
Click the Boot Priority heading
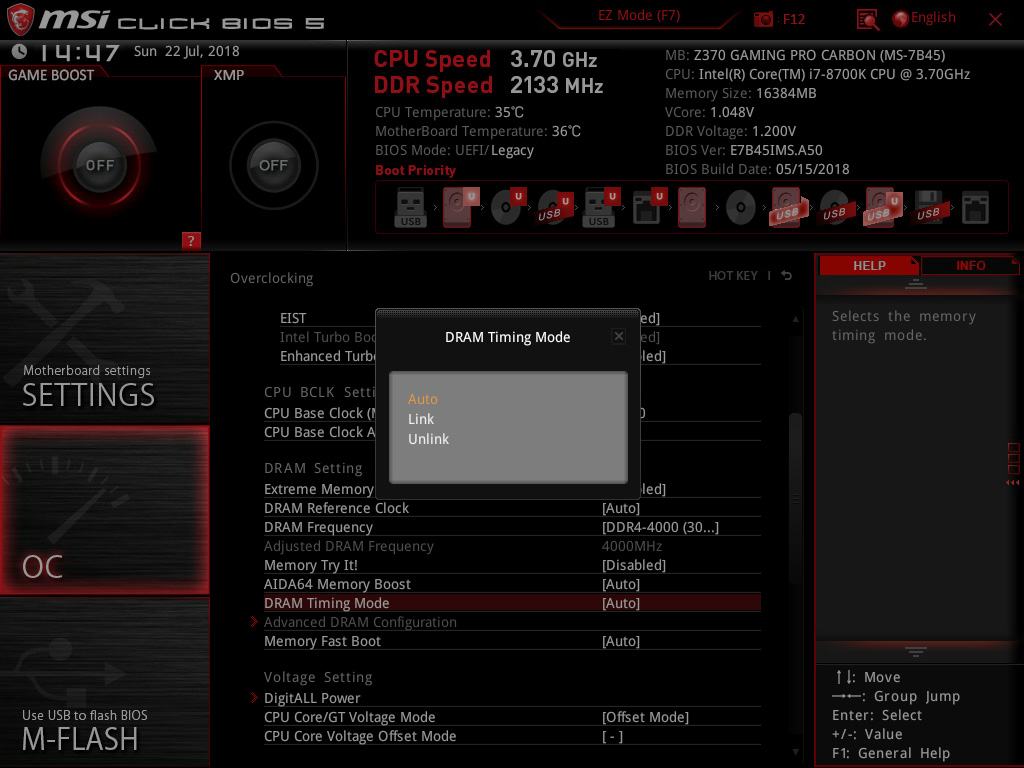pos(415,170)
